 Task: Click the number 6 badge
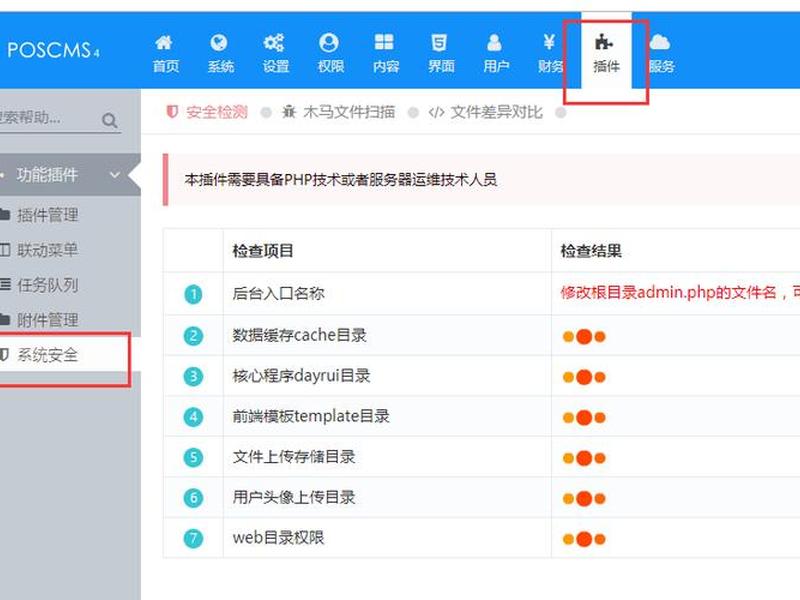coord(193,498)
